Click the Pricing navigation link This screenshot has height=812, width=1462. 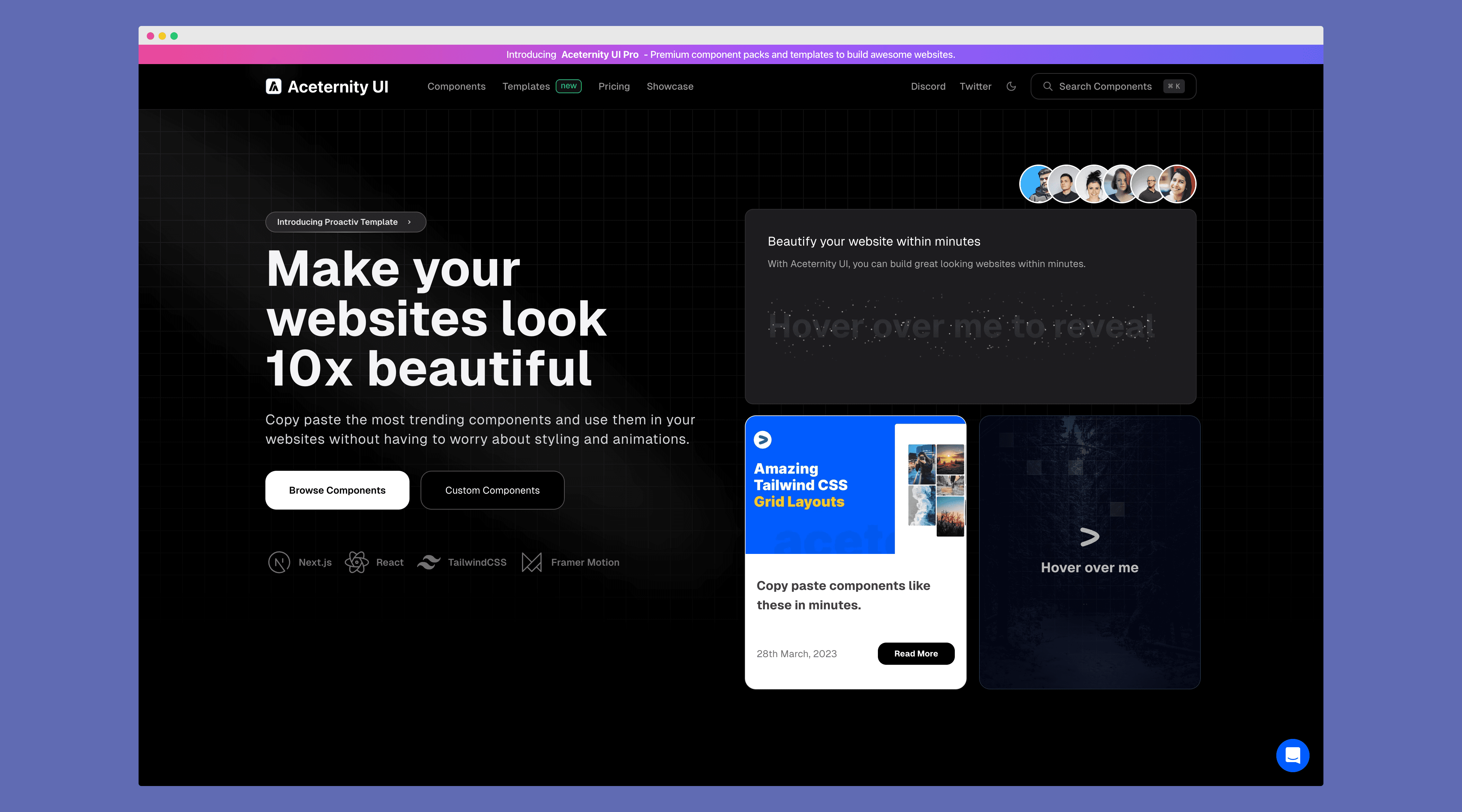tap(613, 86)
